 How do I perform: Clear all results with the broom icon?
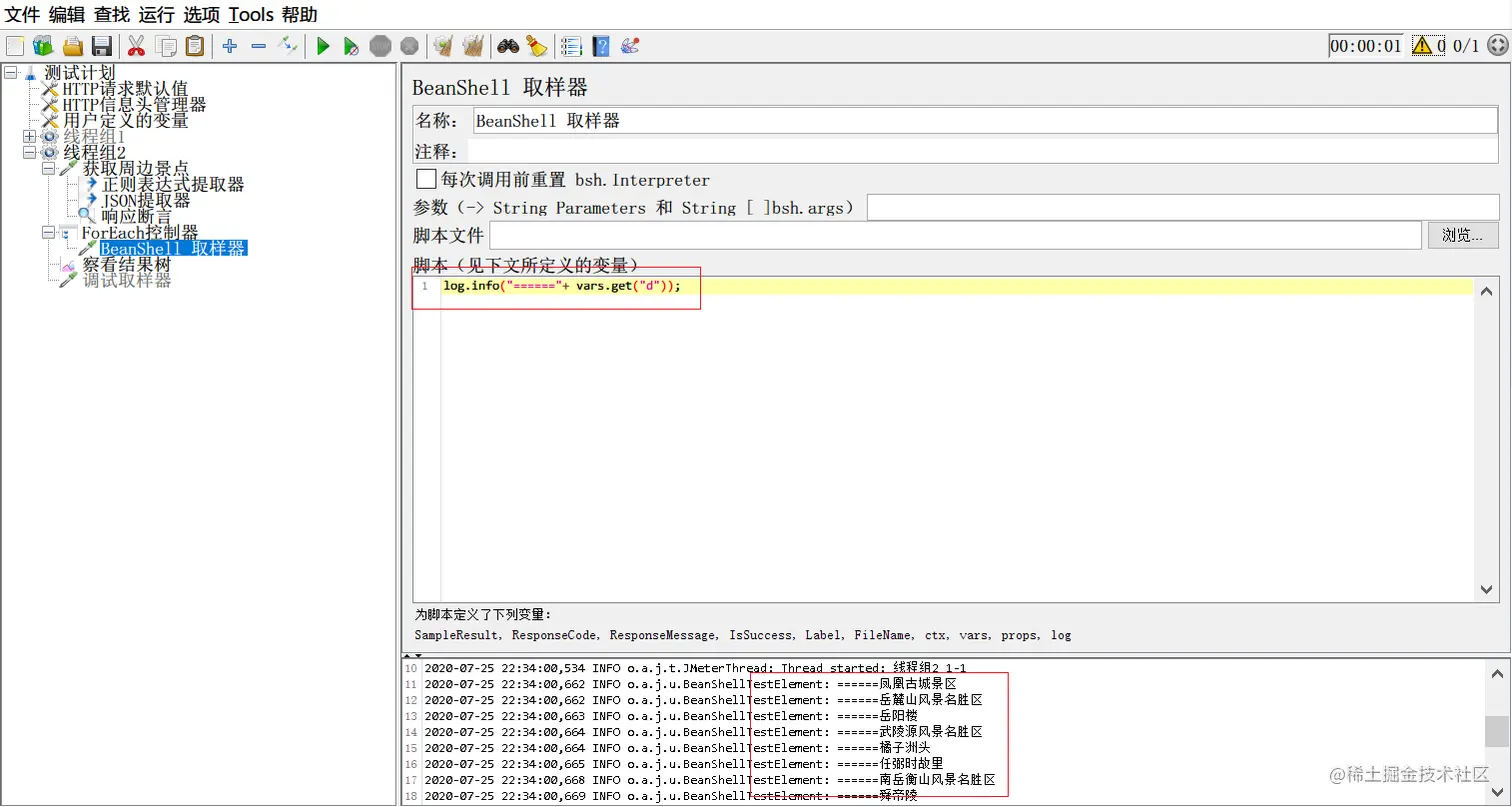[472, 45]
